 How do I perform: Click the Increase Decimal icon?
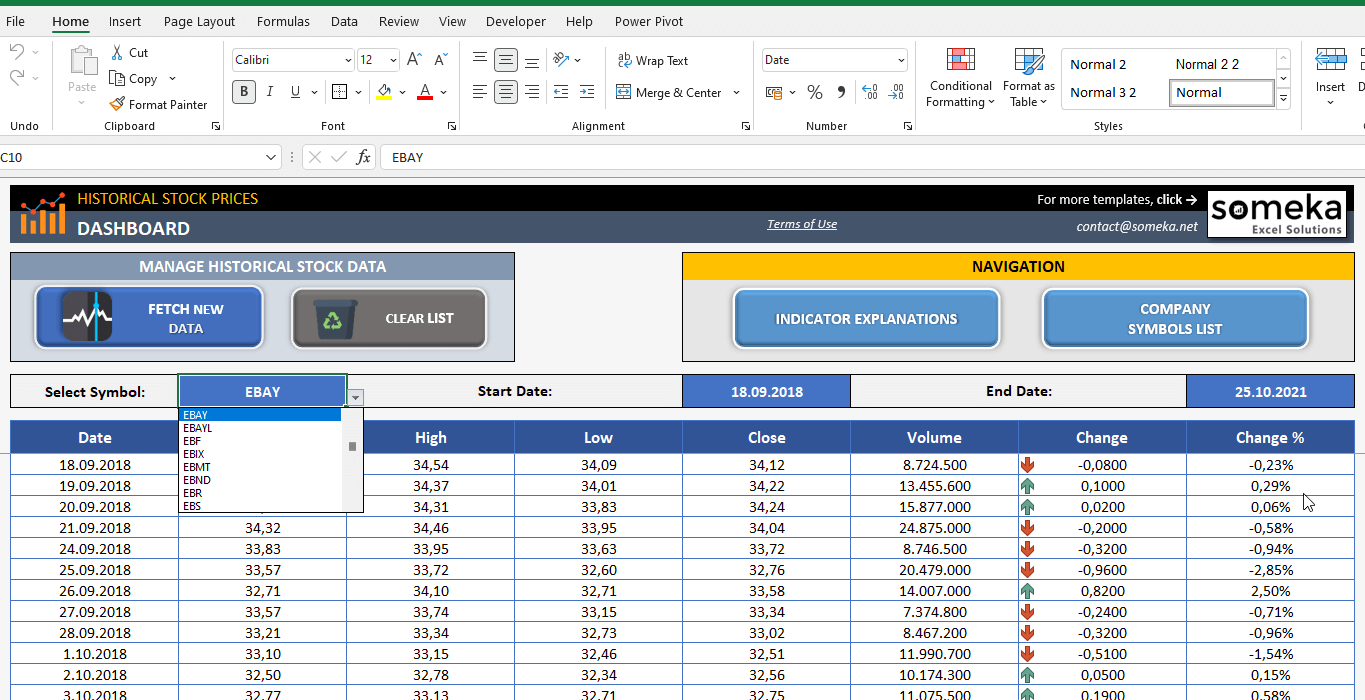pyautogui.click(x=869, y=92)
